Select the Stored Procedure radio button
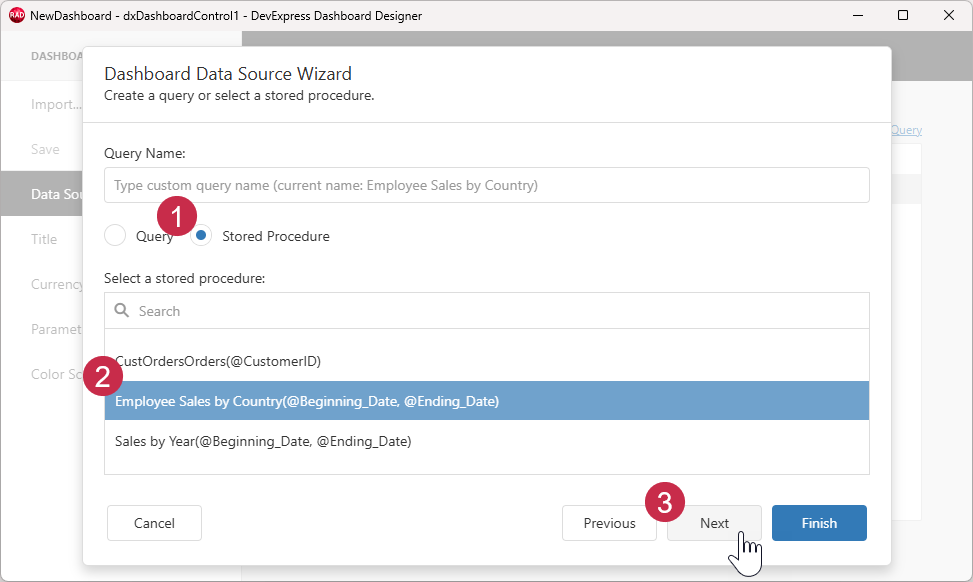973x582 pixels. click(201, 236)
